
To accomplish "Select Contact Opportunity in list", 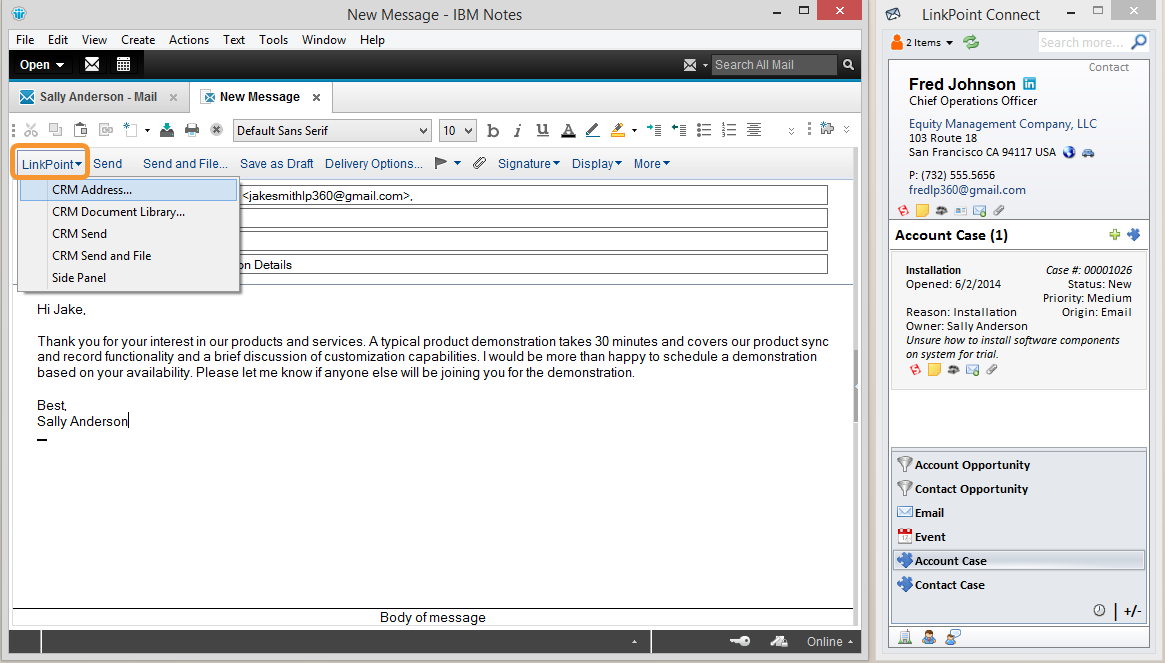I will click(1019, 489).
